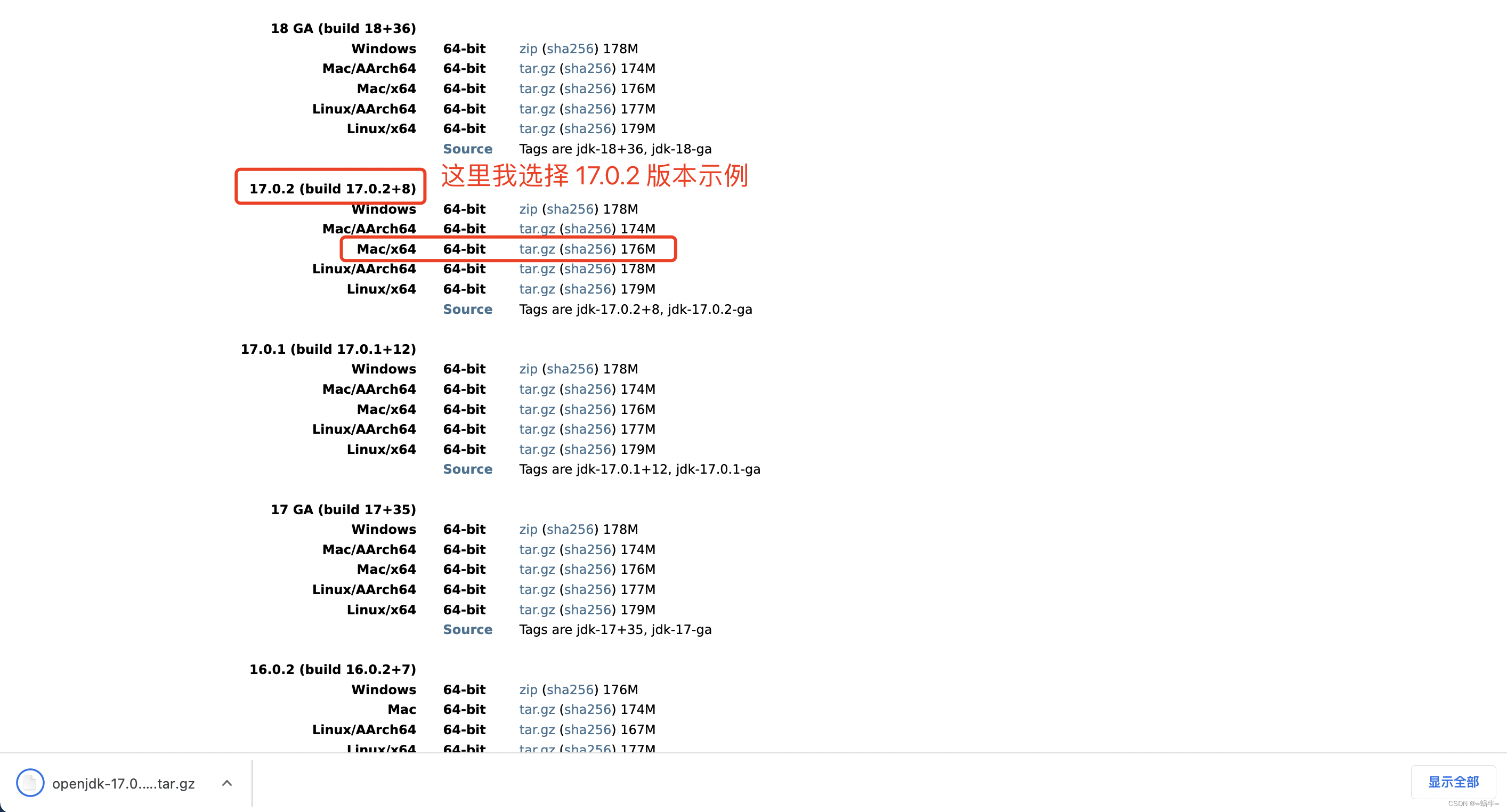Click the downloaded openjdk file icon
The image size is (1507, 812).
point(30,783)
